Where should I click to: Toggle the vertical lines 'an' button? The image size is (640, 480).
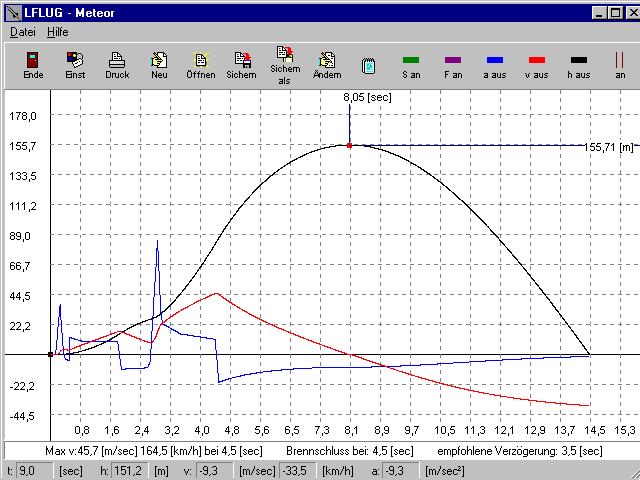click(x=620, y=66)
